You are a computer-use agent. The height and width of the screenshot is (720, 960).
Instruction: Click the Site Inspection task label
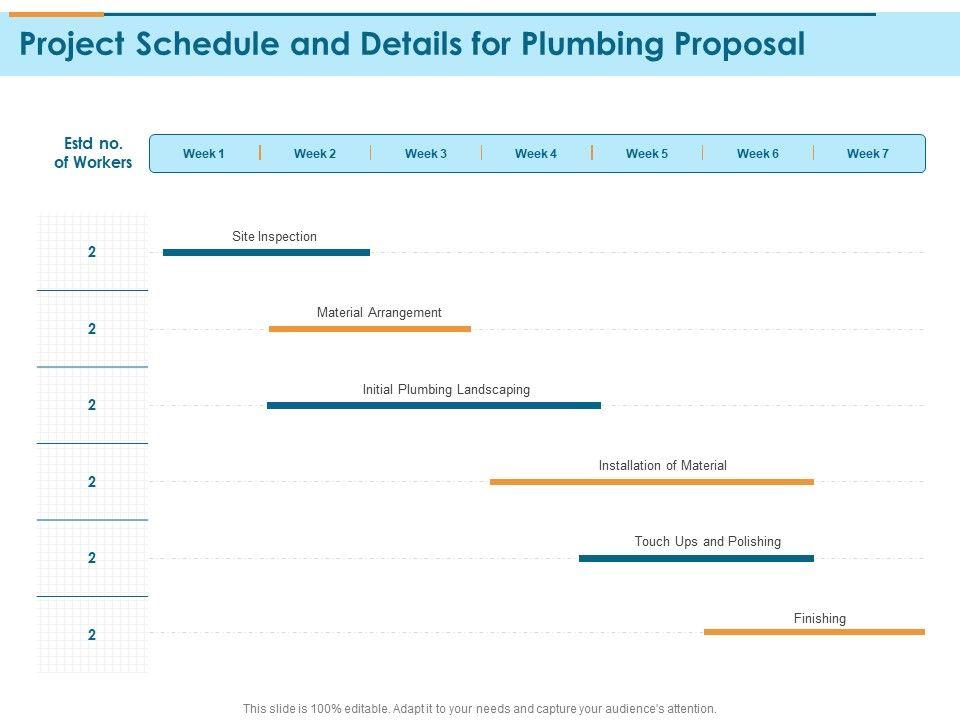click(274, 237)
